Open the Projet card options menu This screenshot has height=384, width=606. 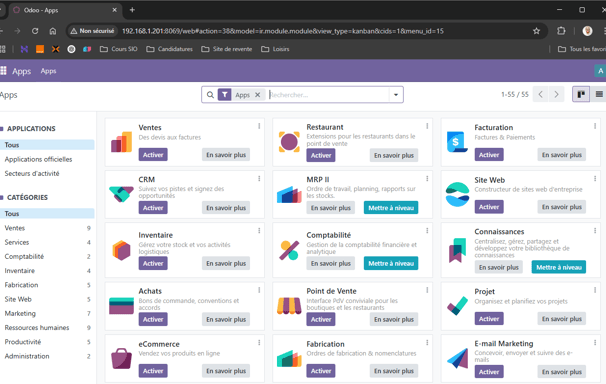tap(595, 290)
